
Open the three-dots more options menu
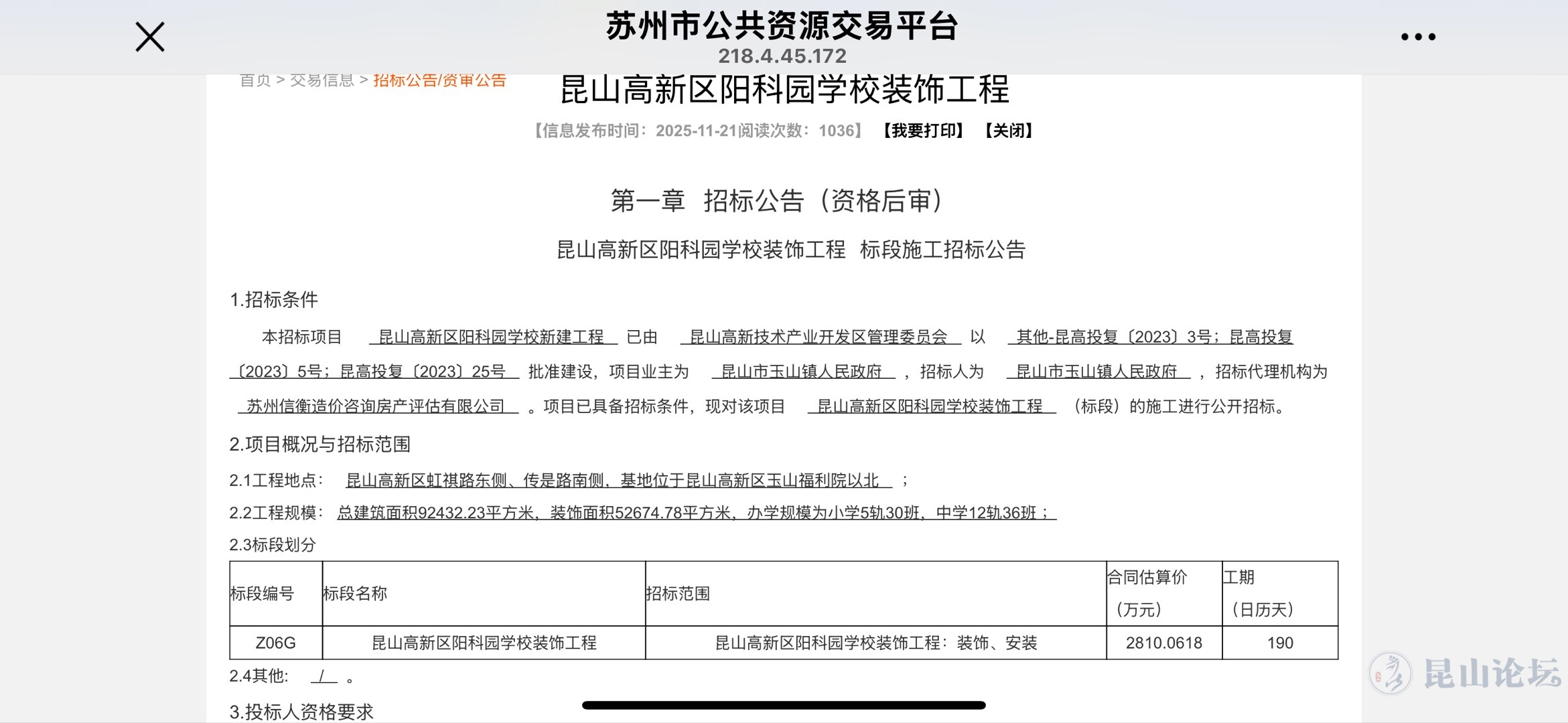click(1418, 37)
